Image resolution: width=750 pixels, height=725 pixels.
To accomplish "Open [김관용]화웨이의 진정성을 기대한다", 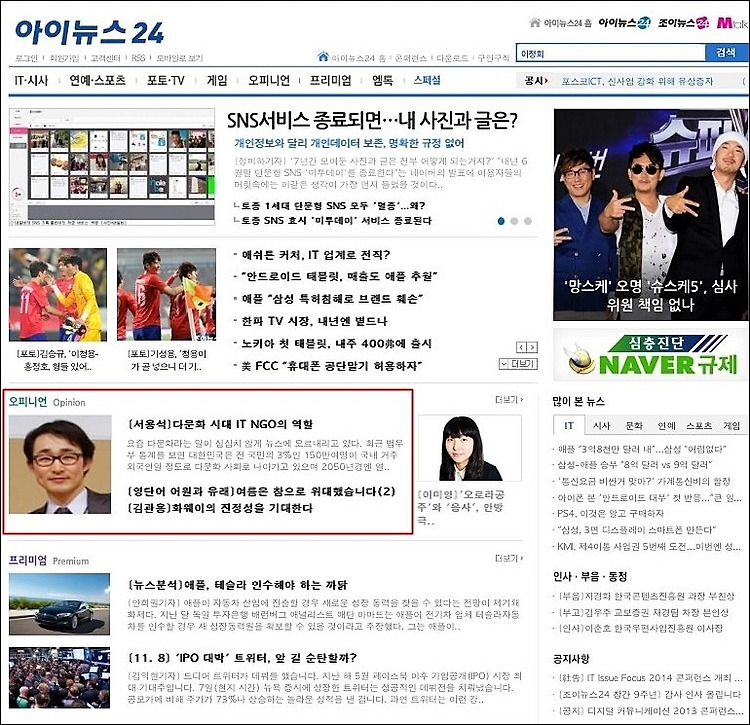I will tap(220, 508).
